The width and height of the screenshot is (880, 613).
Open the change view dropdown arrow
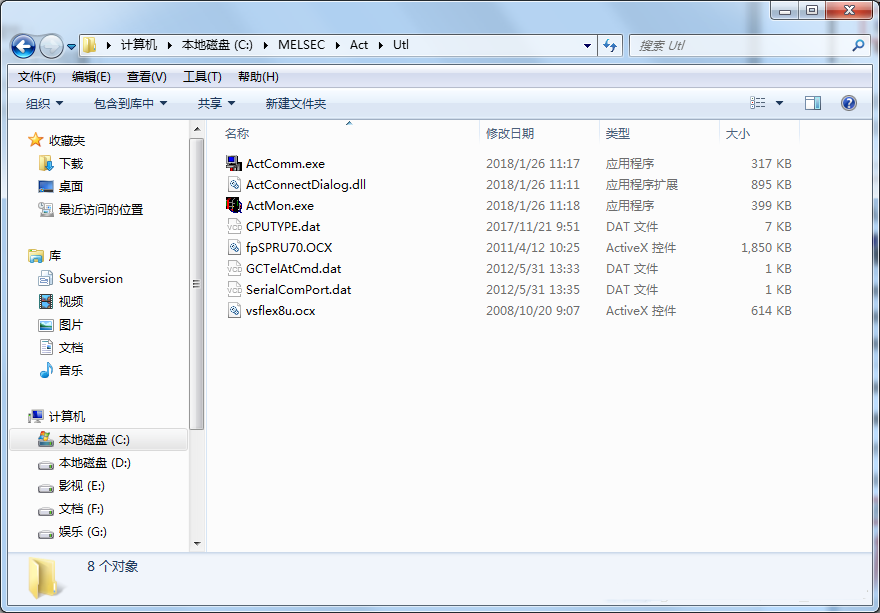777,103
